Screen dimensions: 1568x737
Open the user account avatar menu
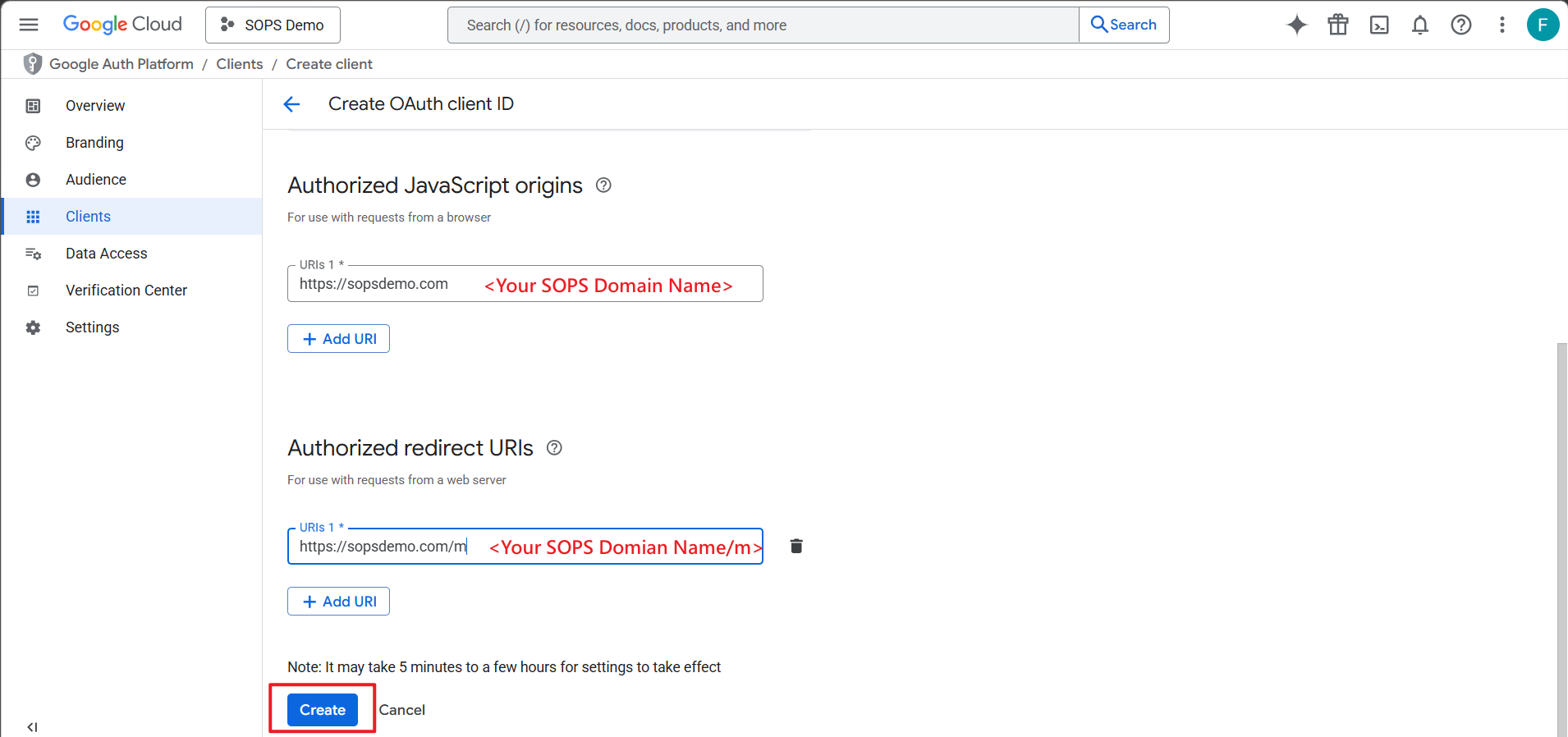click(x=1542, y=25)
